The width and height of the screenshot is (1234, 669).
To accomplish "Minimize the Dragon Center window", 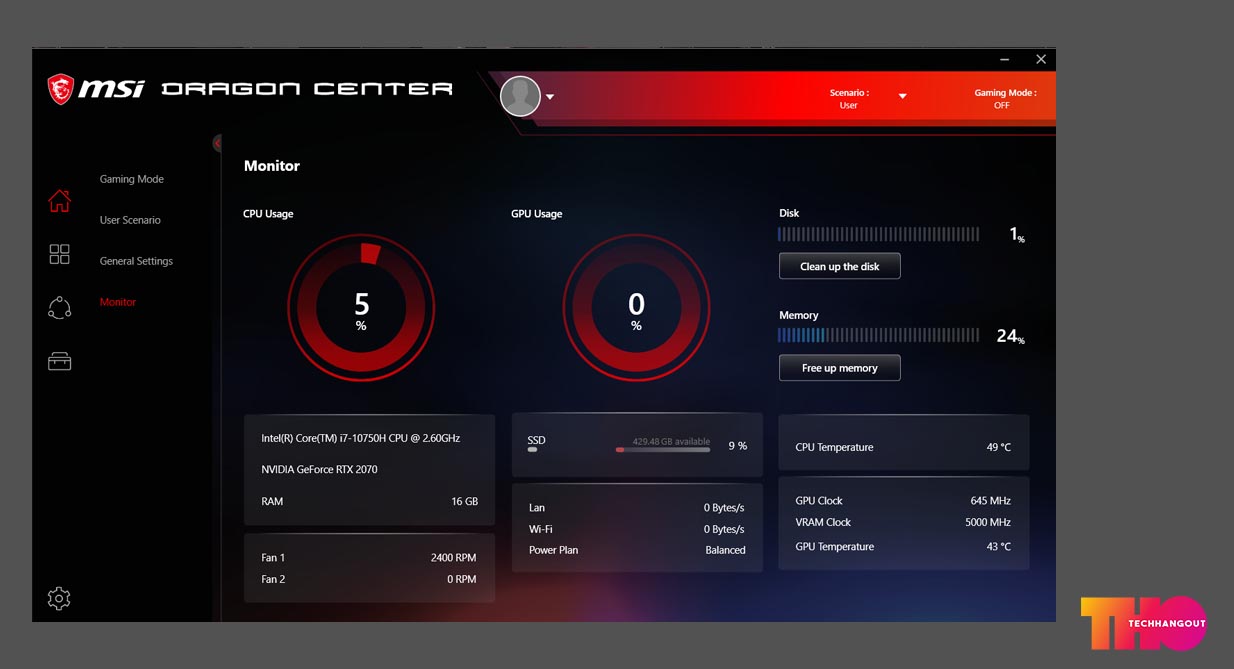I will [x=1005, y=60].
